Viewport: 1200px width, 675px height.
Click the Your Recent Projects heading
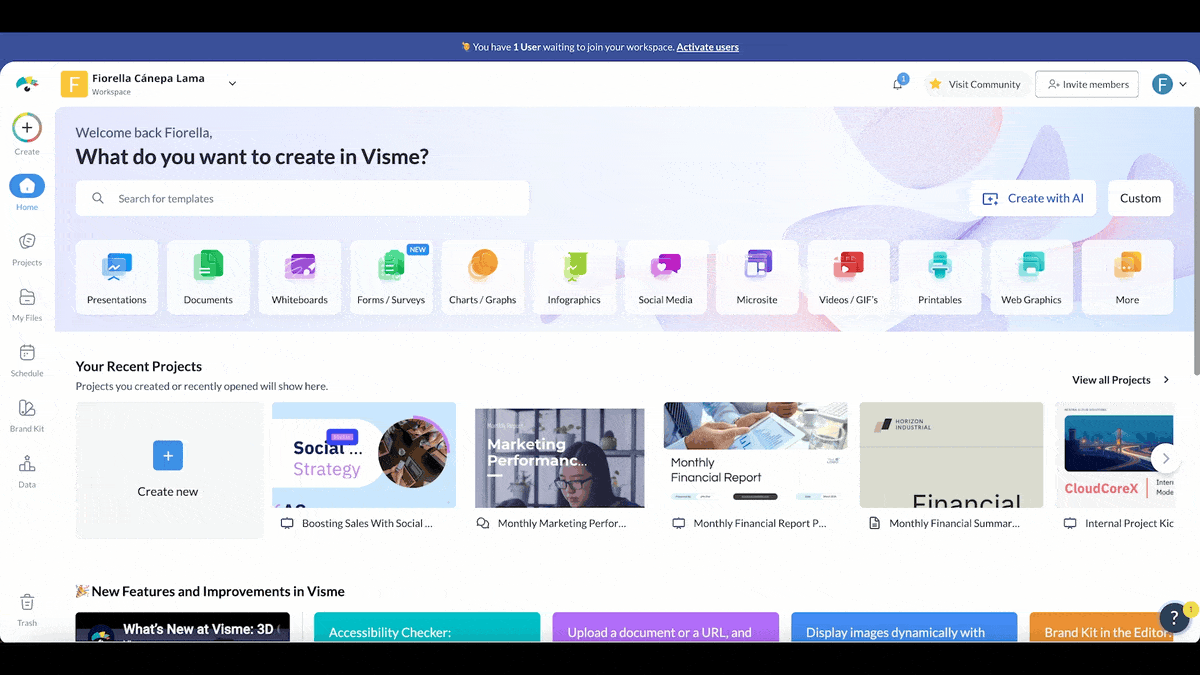click(139, 366)
